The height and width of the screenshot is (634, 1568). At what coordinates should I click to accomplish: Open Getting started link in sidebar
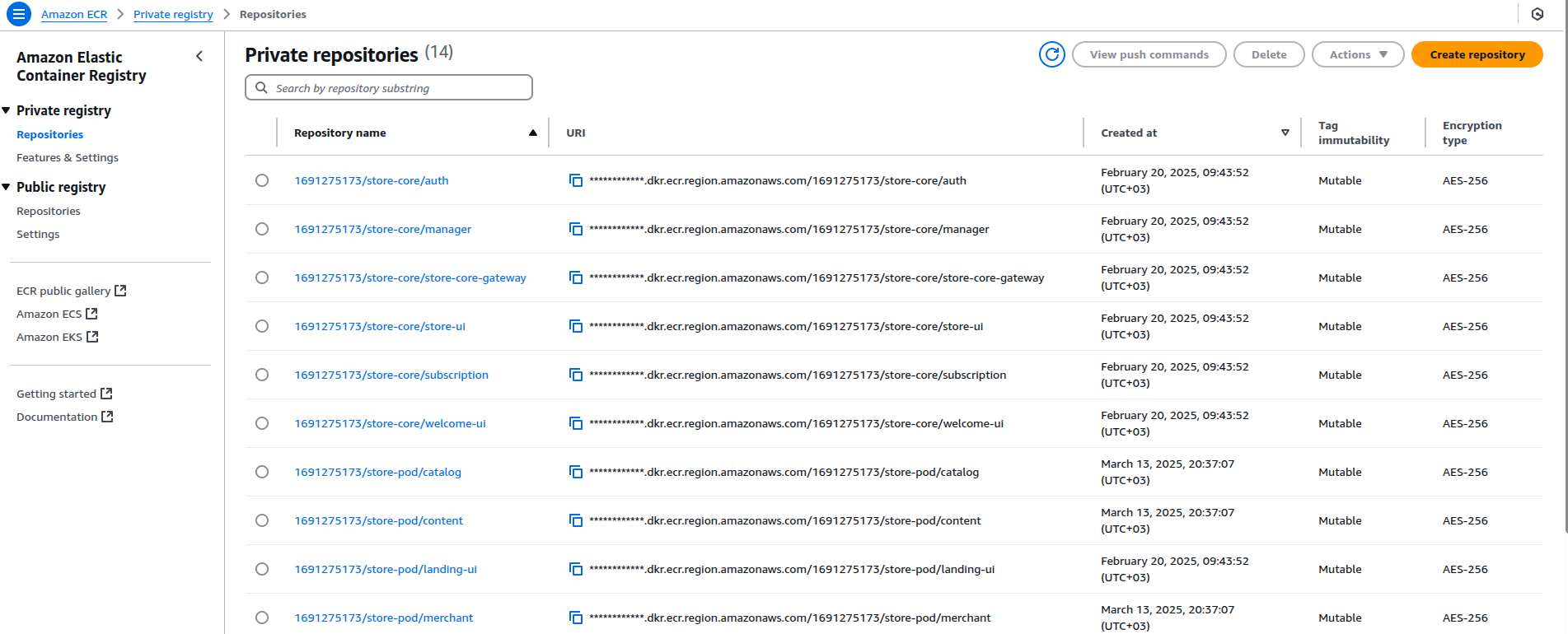(x=56, y=394)
